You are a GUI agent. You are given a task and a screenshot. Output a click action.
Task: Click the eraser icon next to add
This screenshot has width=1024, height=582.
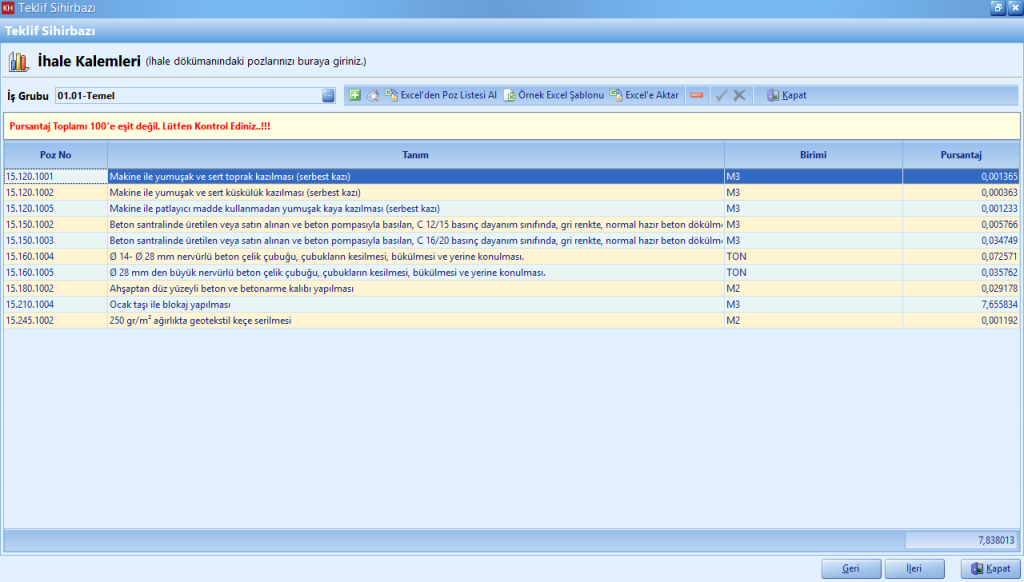click(372, 95)
